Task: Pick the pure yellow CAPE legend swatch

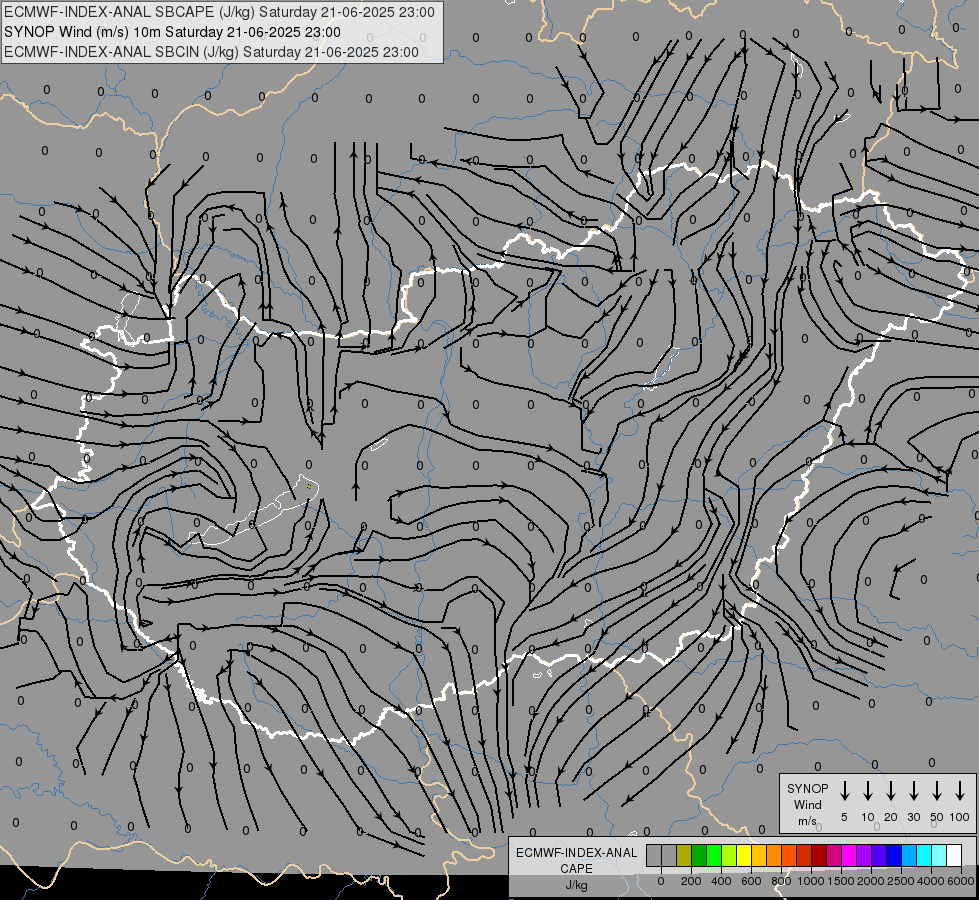Action: tap(744, 855)
